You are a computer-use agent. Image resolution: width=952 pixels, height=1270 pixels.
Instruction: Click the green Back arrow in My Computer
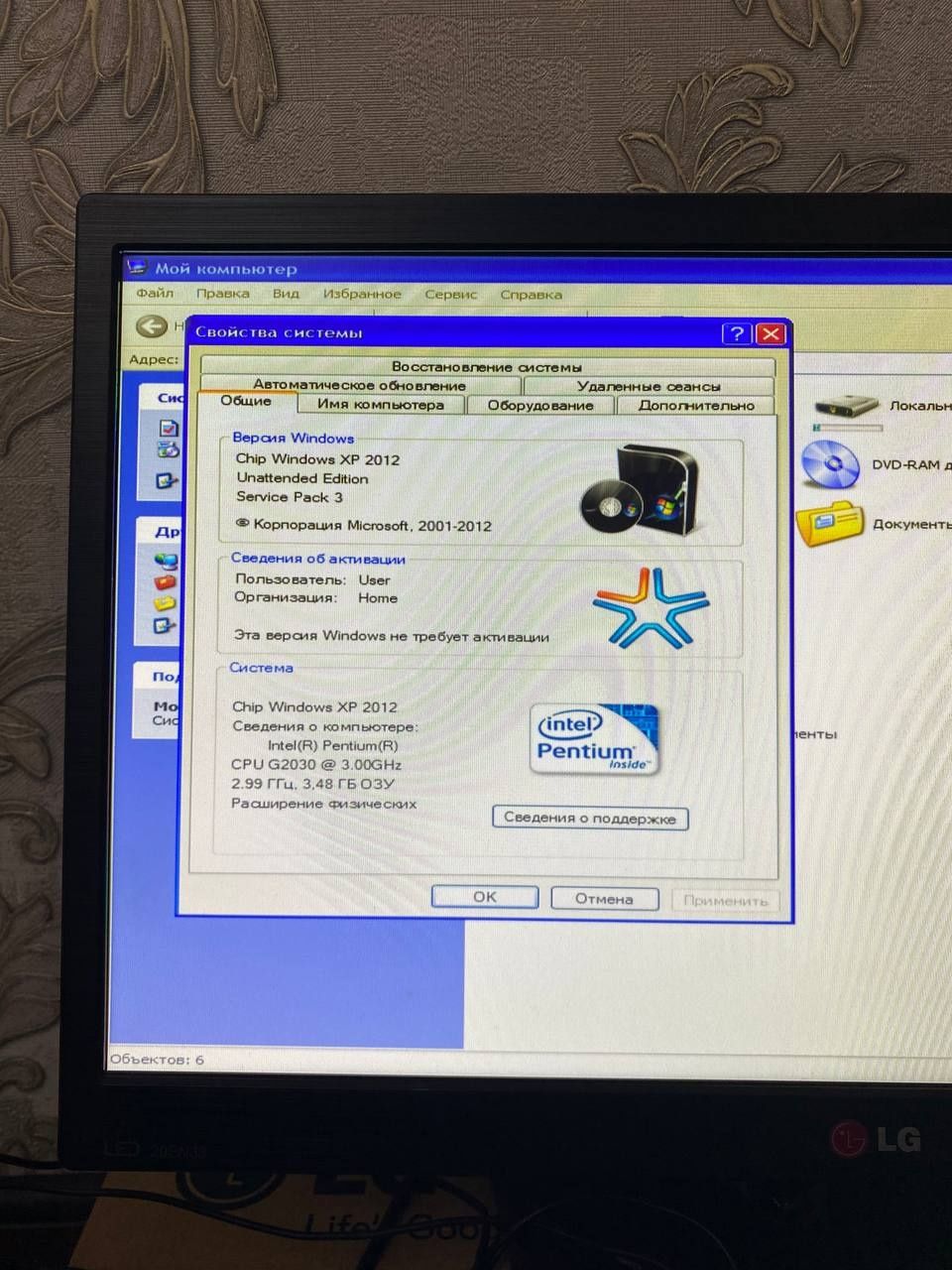152,326
